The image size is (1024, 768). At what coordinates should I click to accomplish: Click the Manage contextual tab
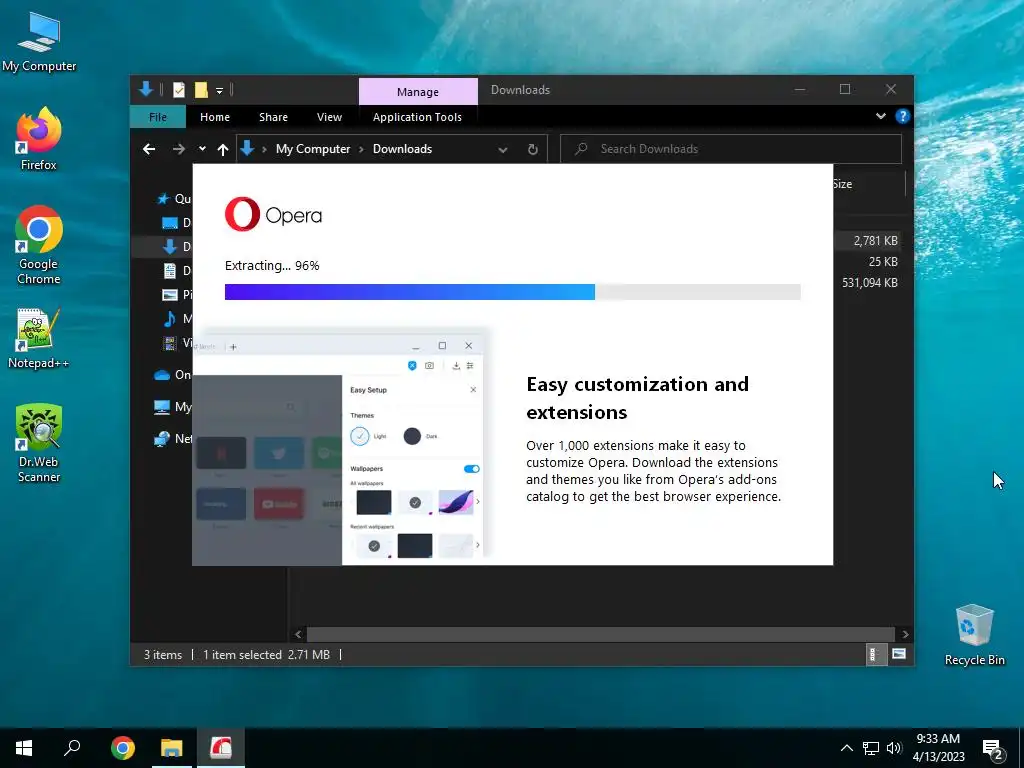pos(418,92)
